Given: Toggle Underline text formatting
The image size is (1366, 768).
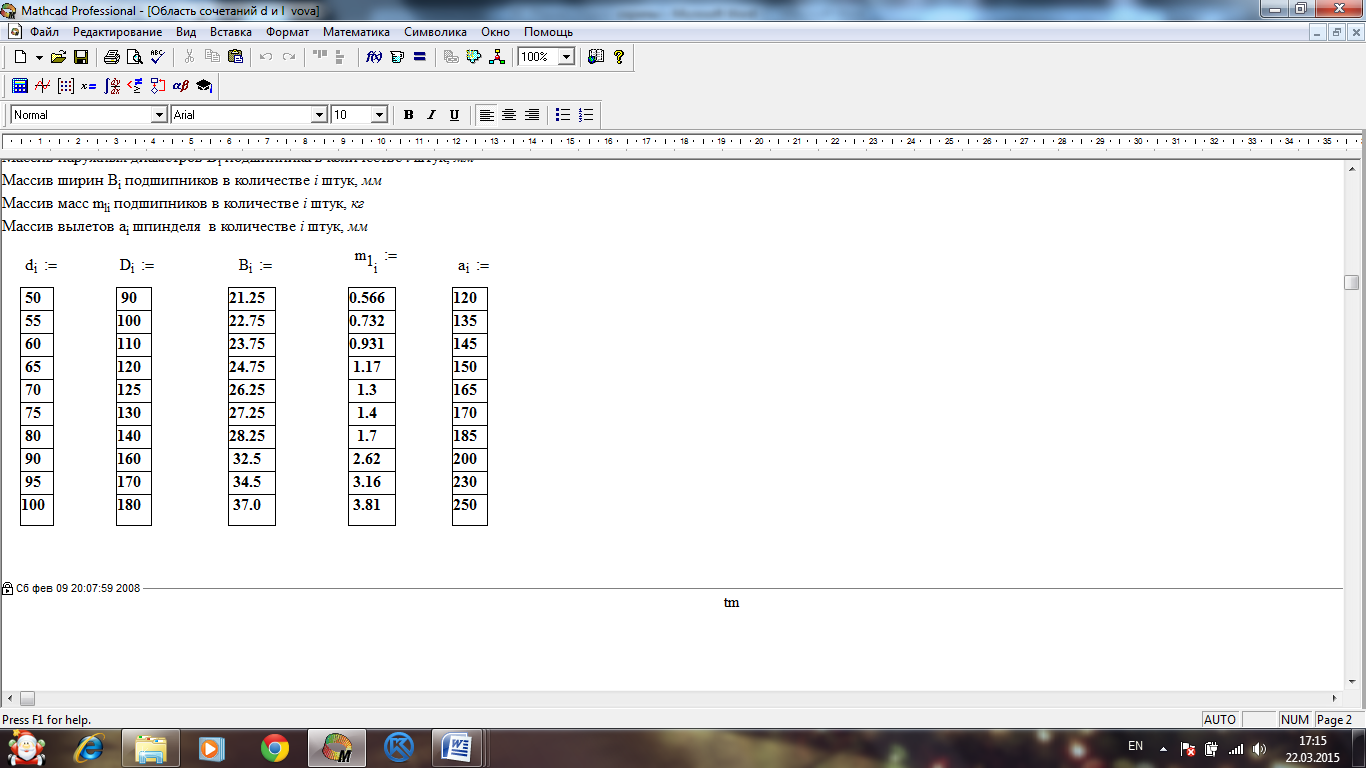Looking at the screenshot, I should [x=454, y=115].
